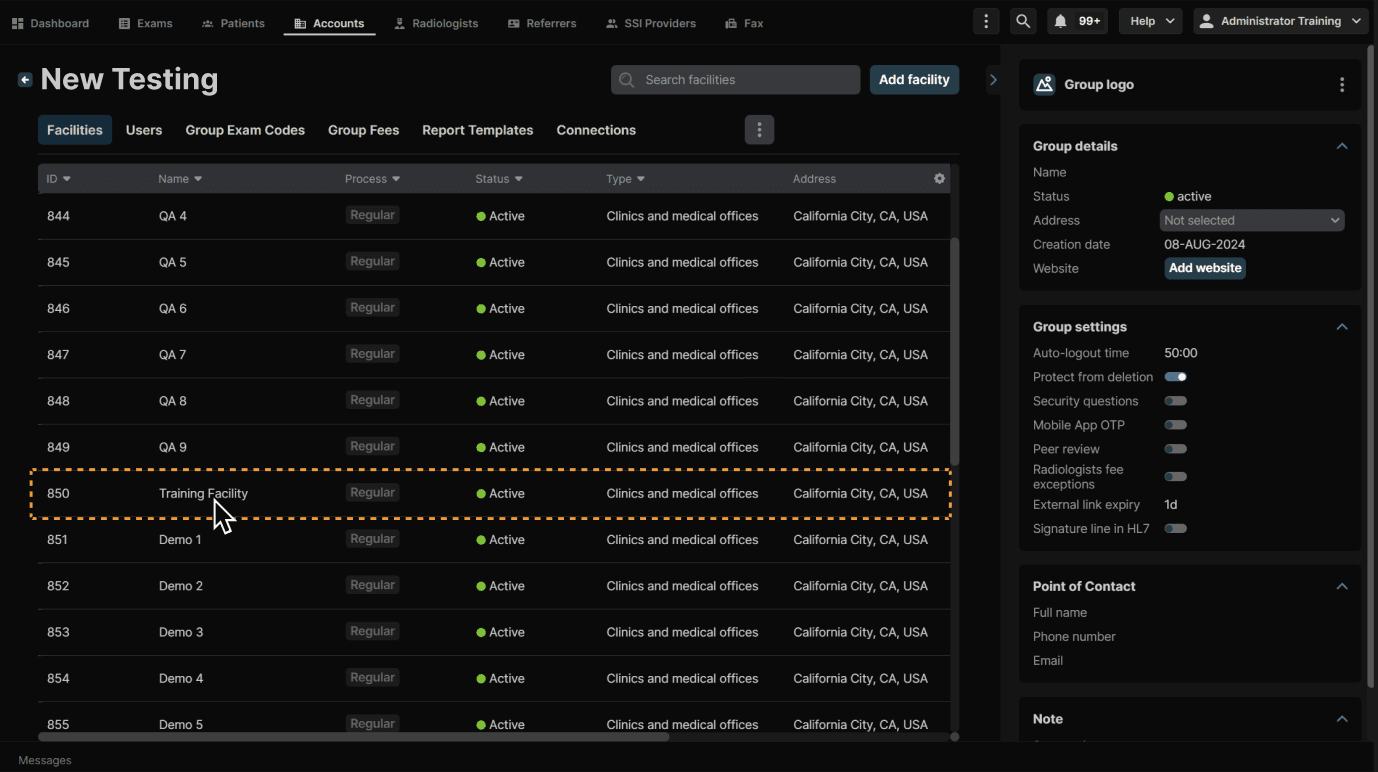The image size is (1378, 772).
Task: Click the Regular badge in QA 7 row
Action: 372,354
